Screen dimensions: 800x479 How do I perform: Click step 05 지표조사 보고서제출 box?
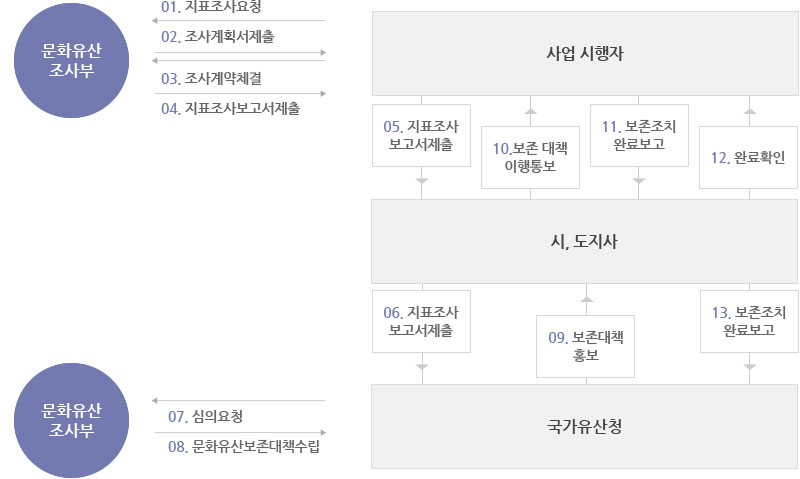421,135
